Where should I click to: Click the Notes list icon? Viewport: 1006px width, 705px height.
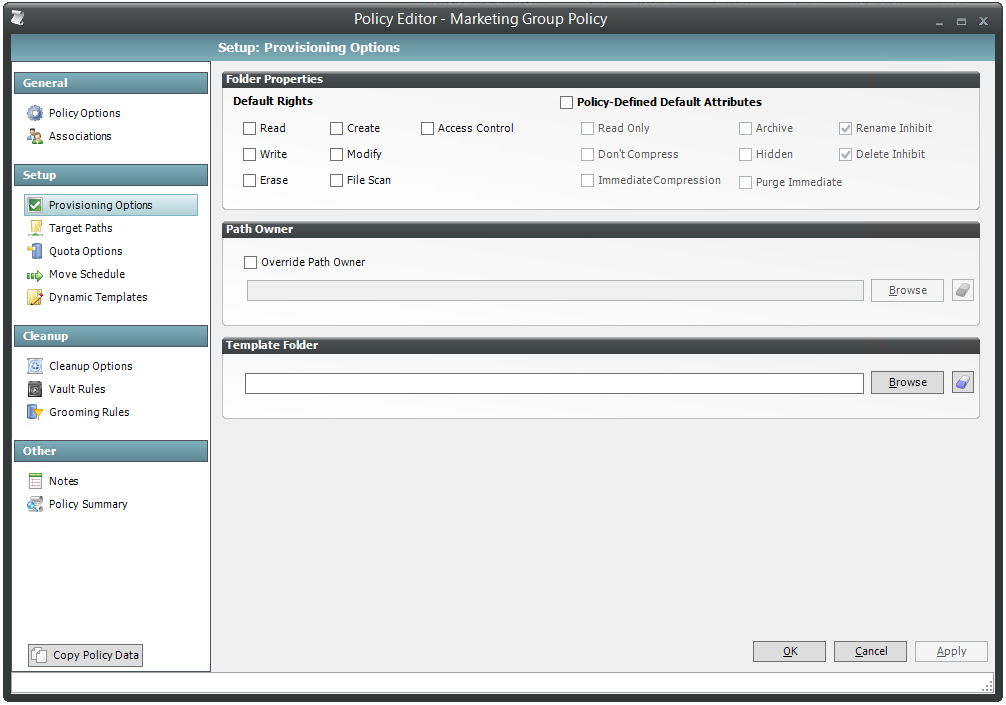[x=35, y=481]
